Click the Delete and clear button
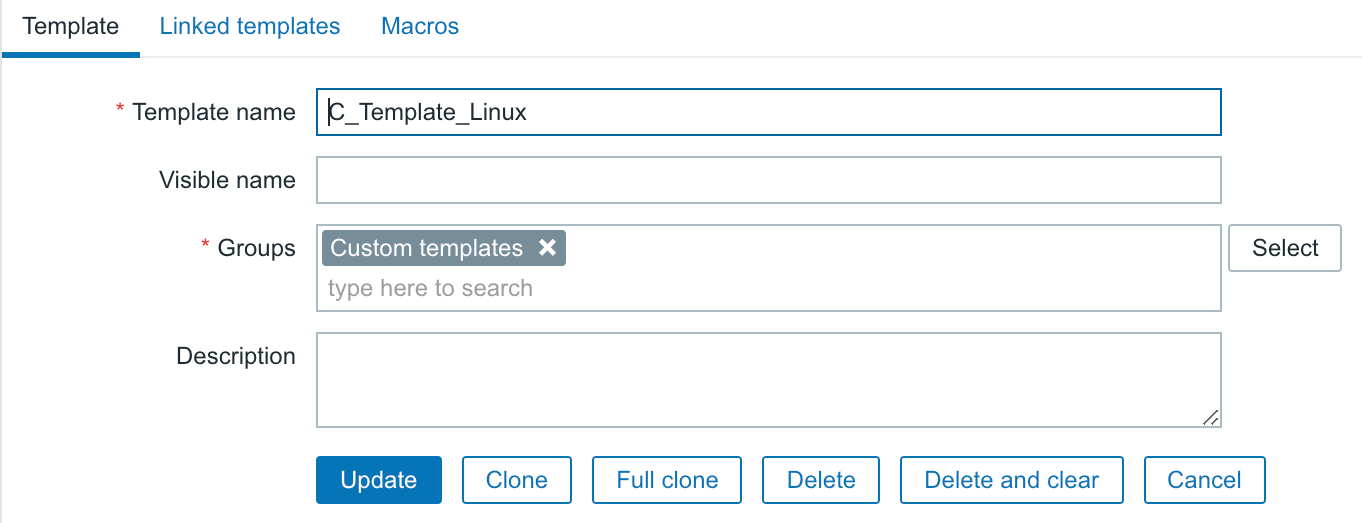 click(1012, 480)
